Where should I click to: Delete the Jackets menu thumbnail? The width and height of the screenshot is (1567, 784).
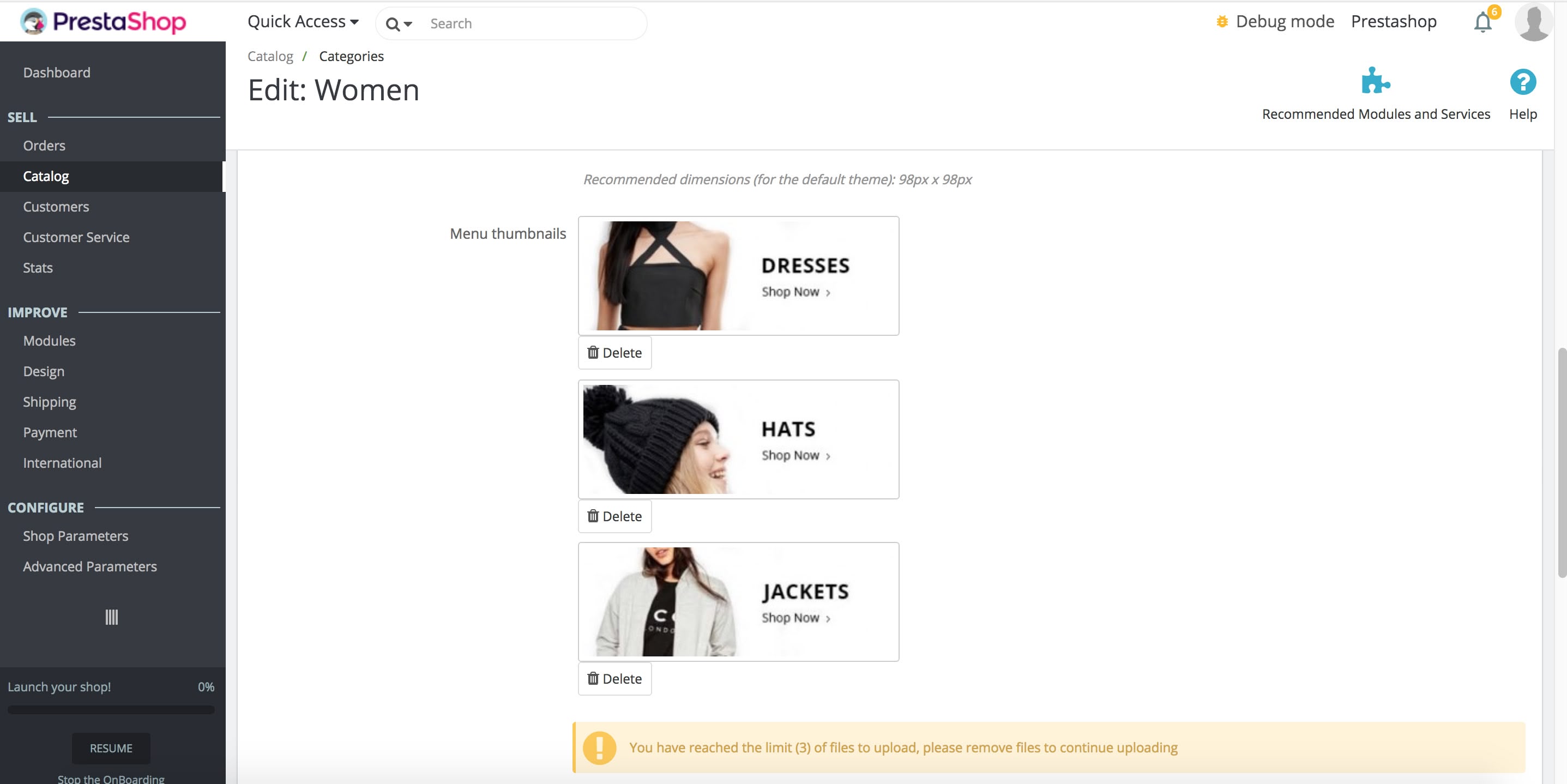click(x=614, y=679)
